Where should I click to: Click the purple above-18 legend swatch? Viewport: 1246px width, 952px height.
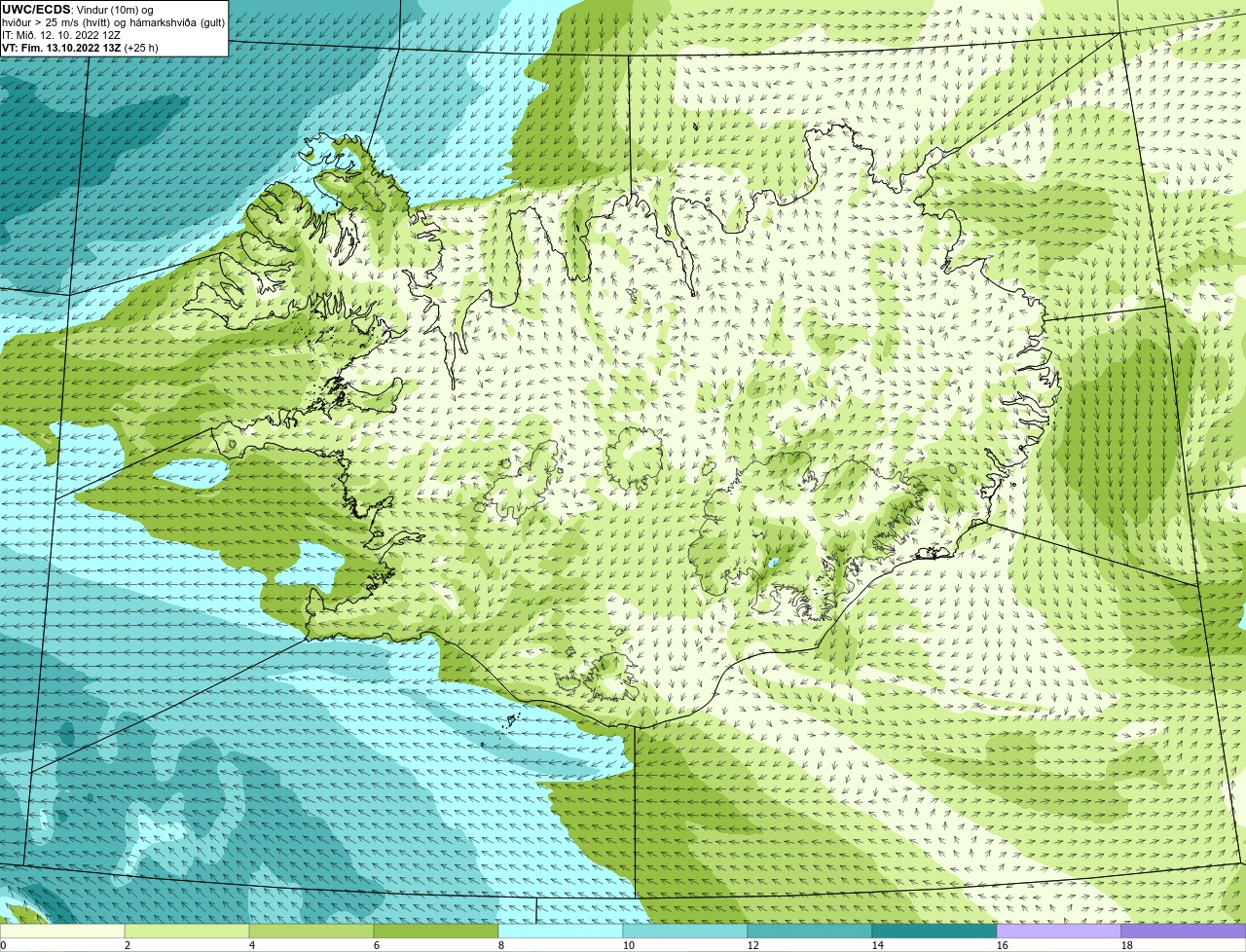point(1184,932)
